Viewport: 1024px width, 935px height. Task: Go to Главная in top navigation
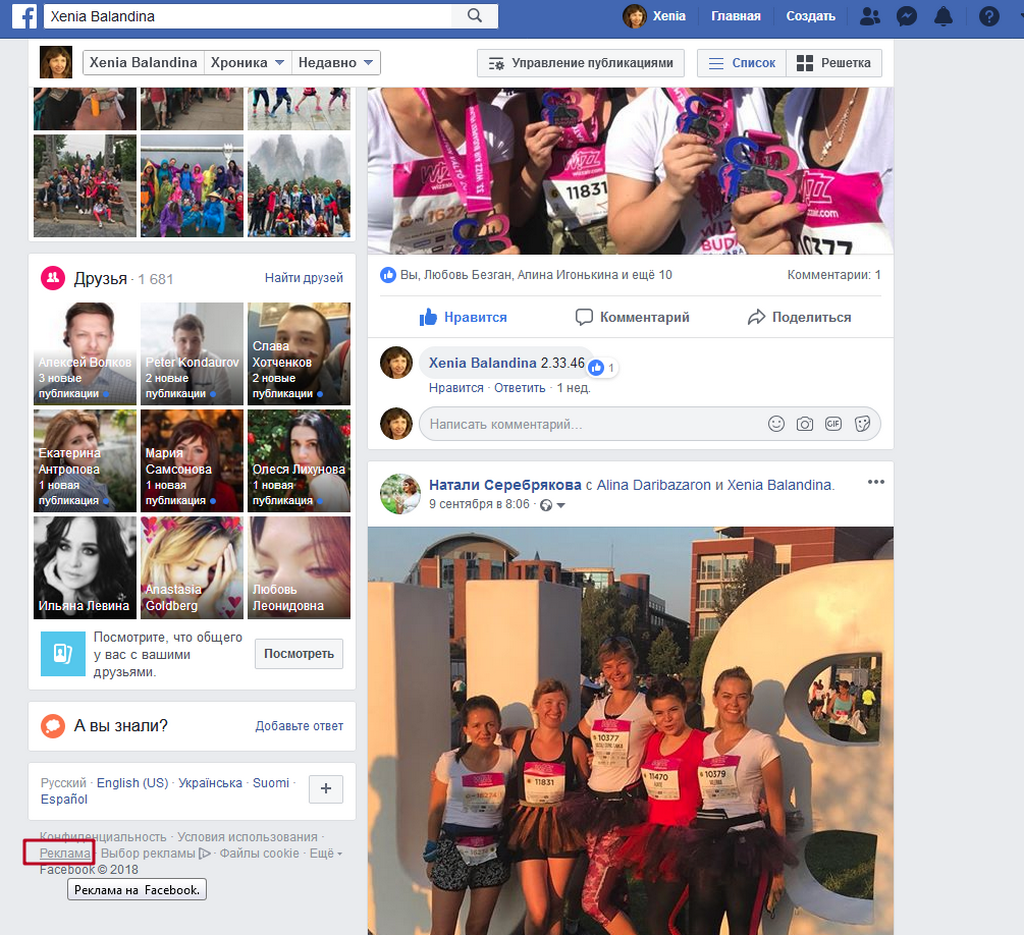coord(735,16)
